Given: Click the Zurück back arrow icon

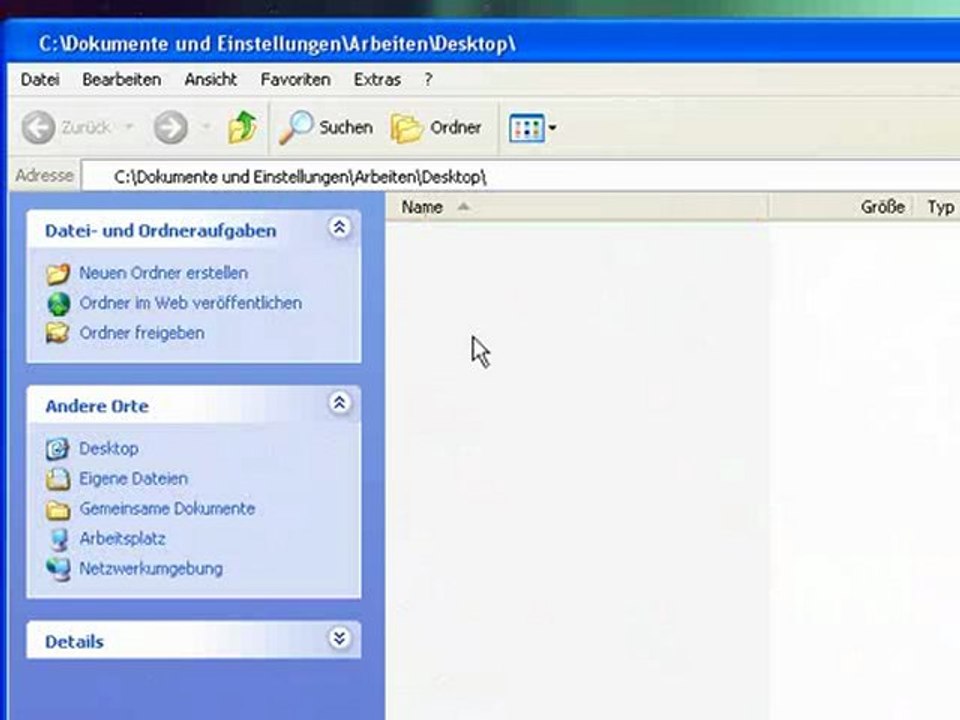Looking at the screenshot, I should pos(39,127).
